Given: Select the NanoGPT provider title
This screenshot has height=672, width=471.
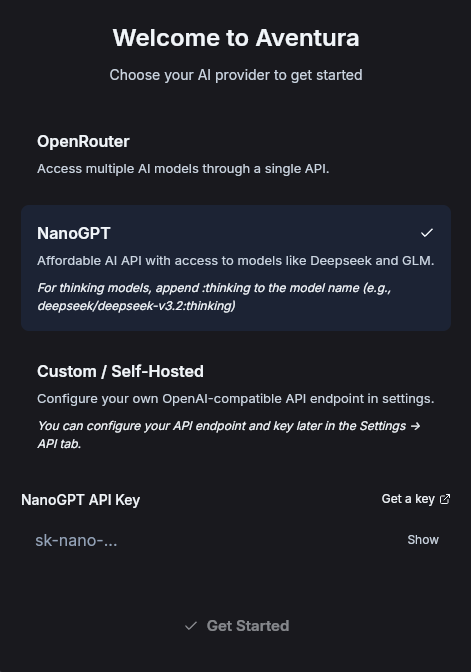Looking at the screenshot, I should pos(74,233).
